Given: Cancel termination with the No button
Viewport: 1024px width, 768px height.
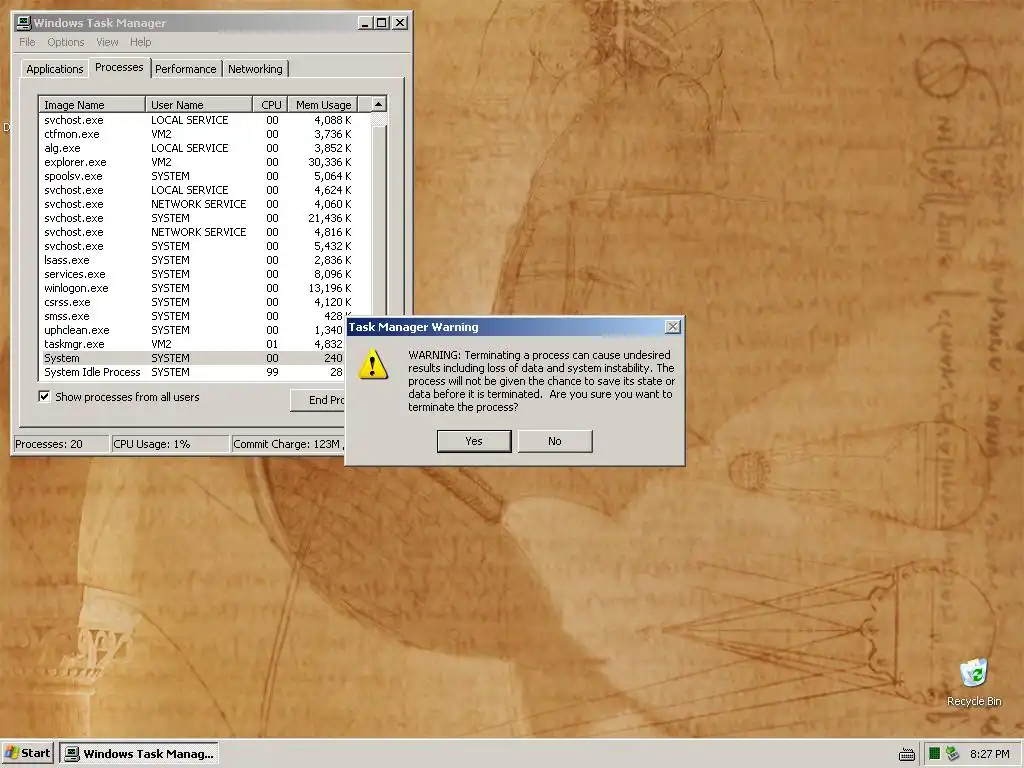Looking at the screenshot, I should (x=554, y=441).
